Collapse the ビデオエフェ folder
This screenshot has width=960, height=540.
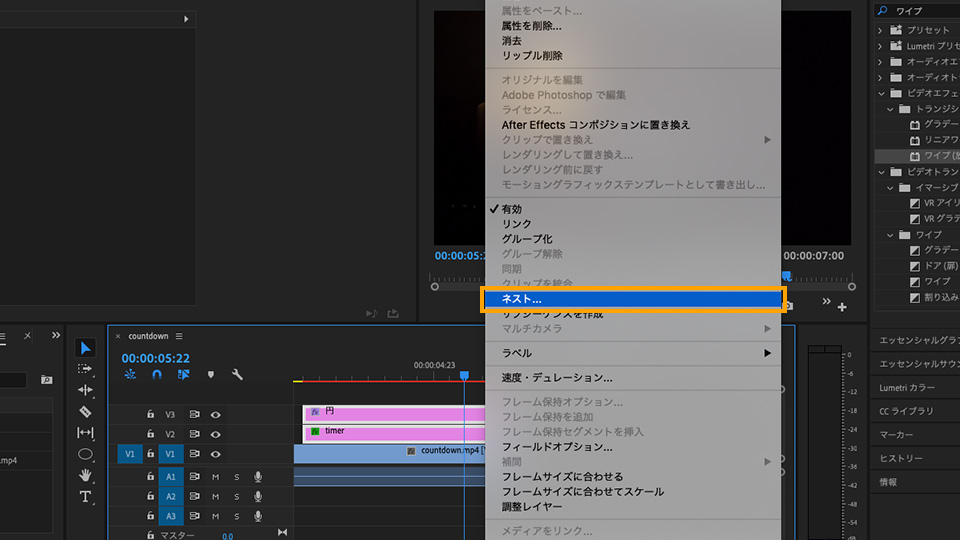tap(881, 94)
